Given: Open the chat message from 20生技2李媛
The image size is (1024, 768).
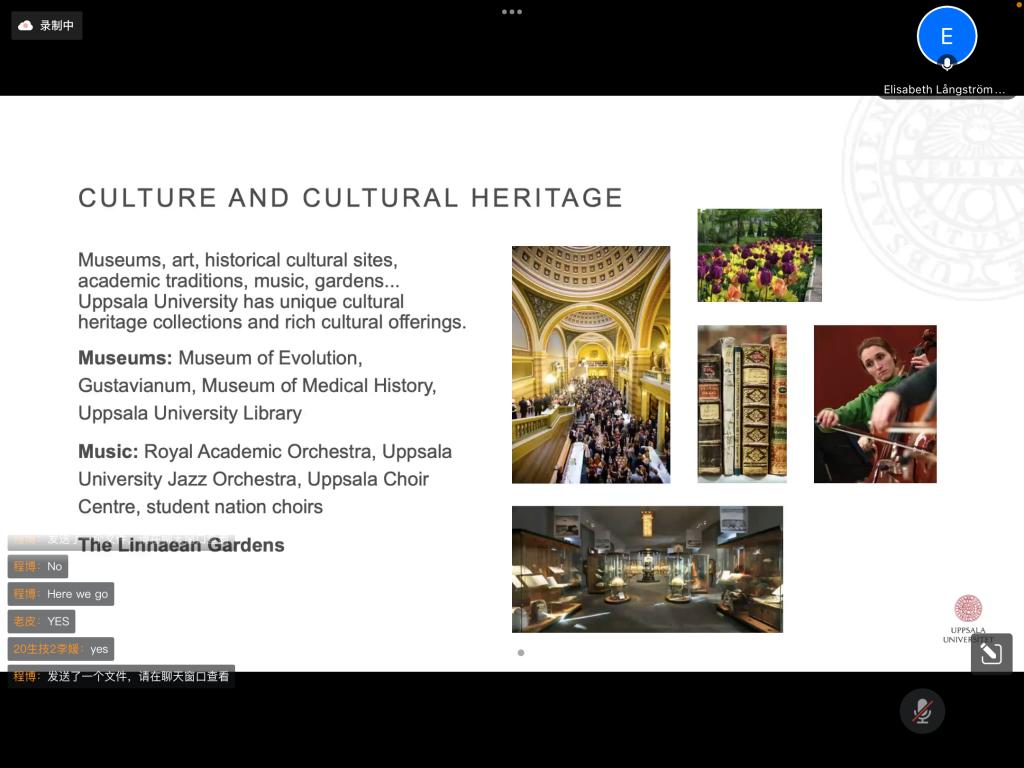Looking at the screenshot, I should point(61,648).
